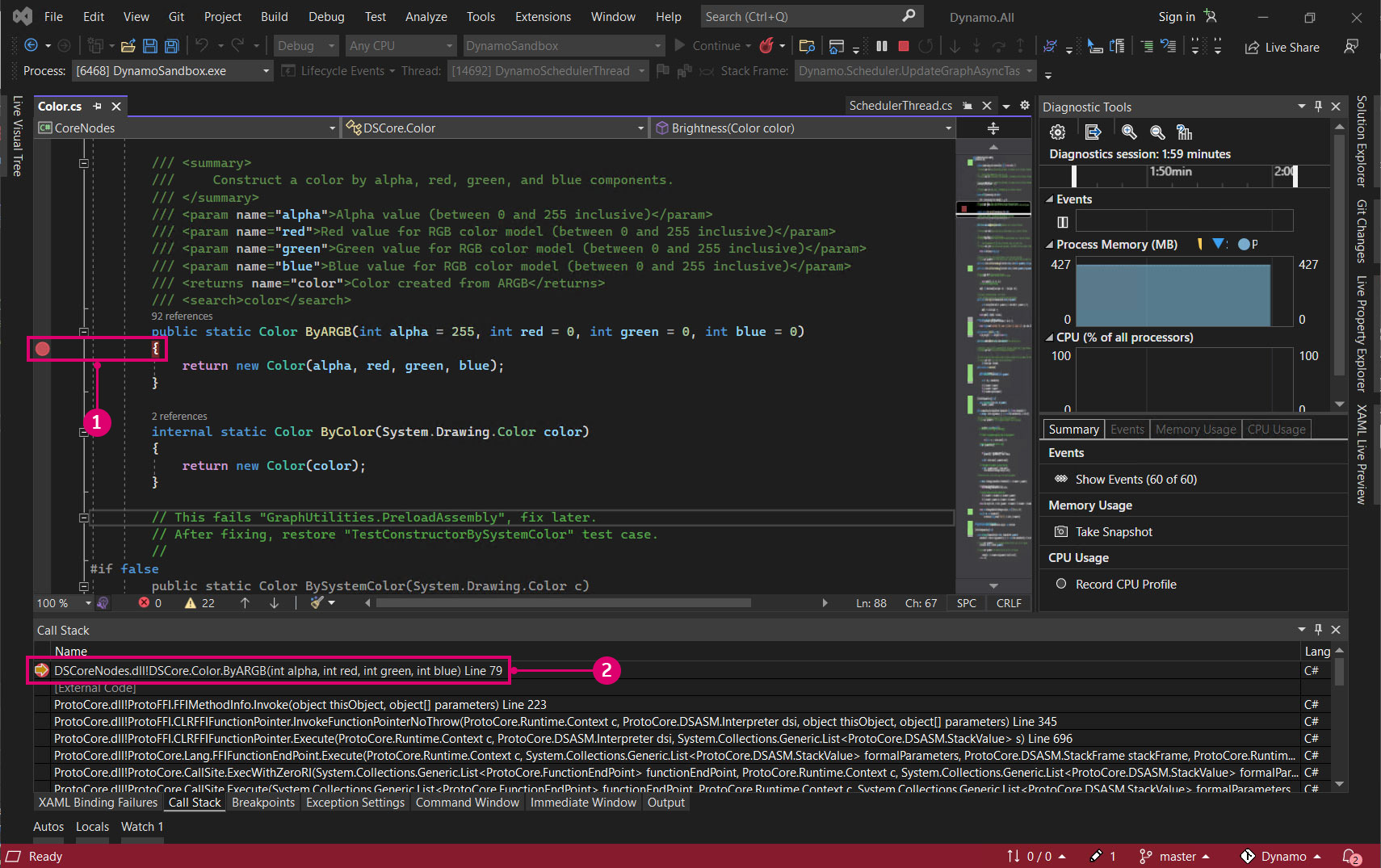Click the feedback person icon

coord(1351,47)
